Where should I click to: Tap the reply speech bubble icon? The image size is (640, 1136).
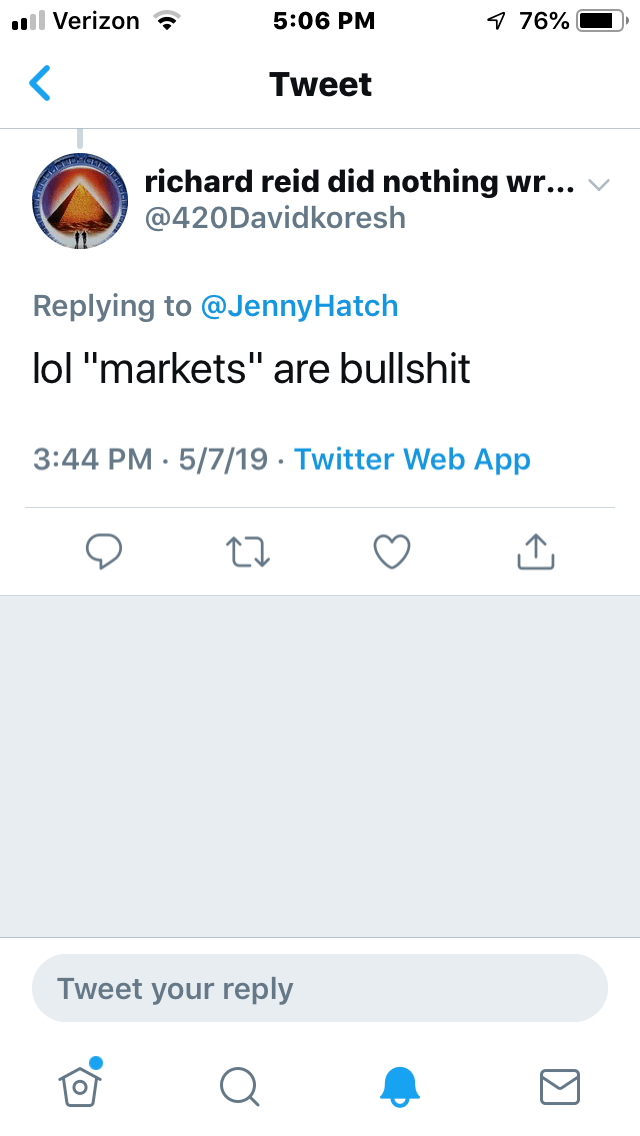coord(104,551)
